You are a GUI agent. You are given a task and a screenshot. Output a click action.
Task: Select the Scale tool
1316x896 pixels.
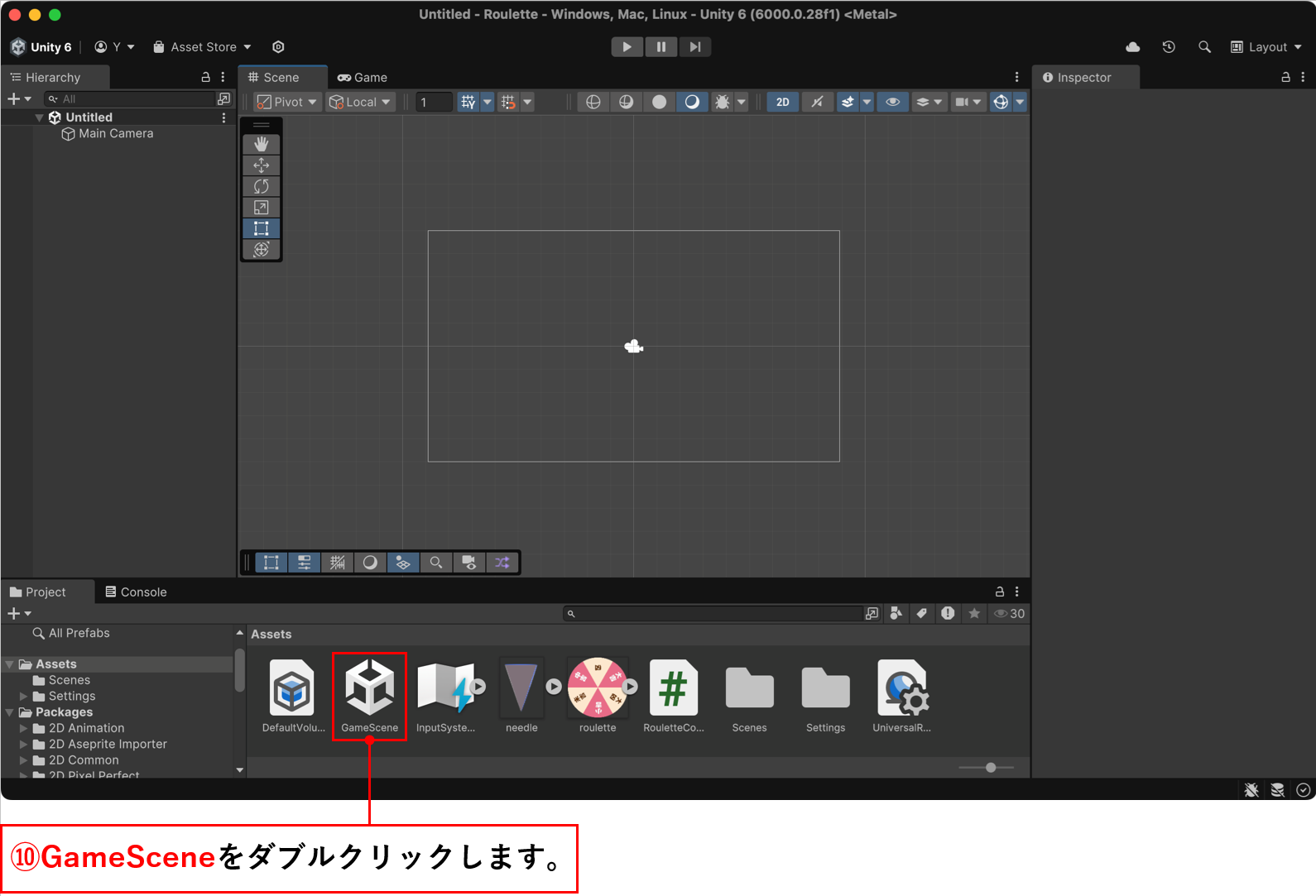262,208
